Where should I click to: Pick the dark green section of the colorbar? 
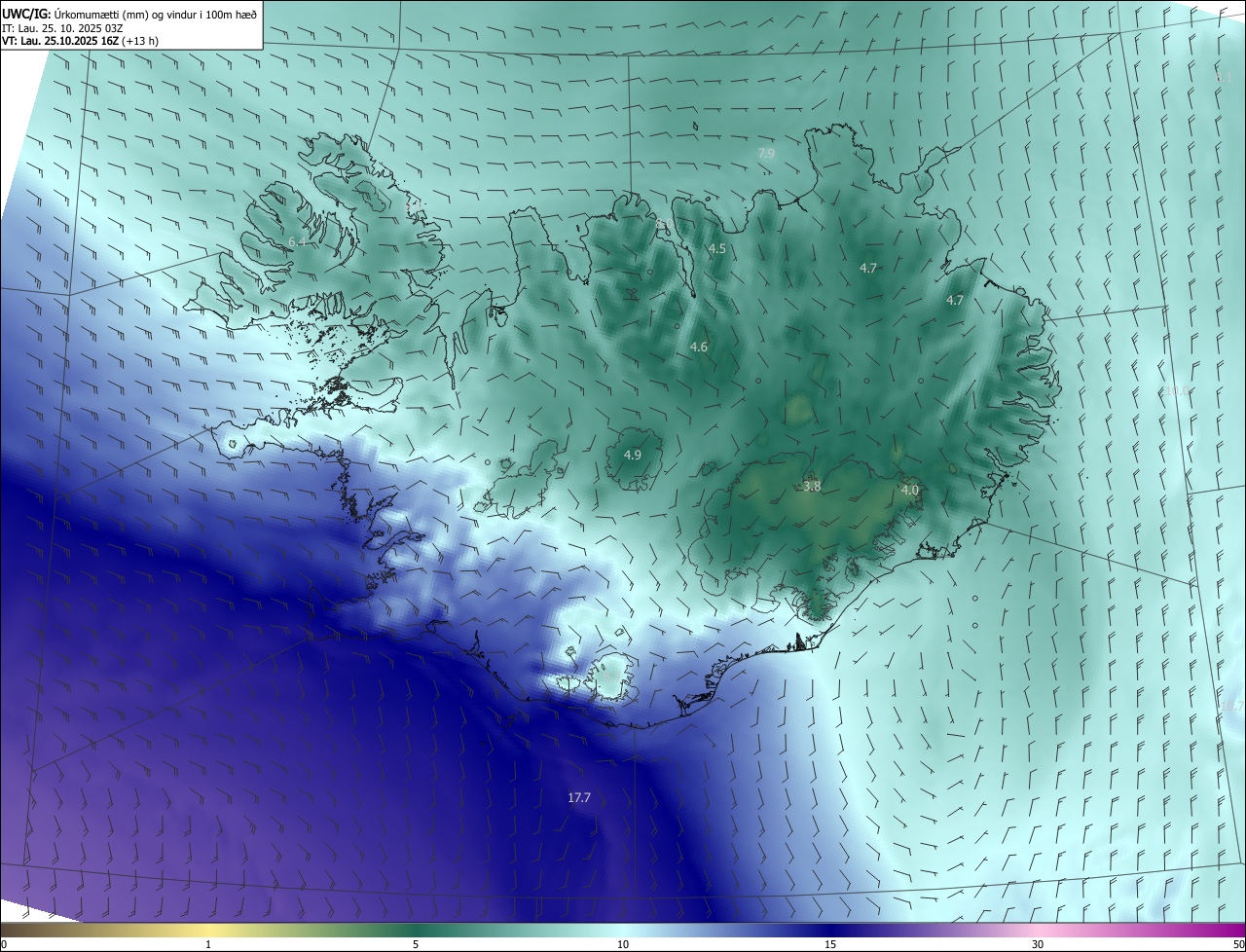[x=416, y=930]
